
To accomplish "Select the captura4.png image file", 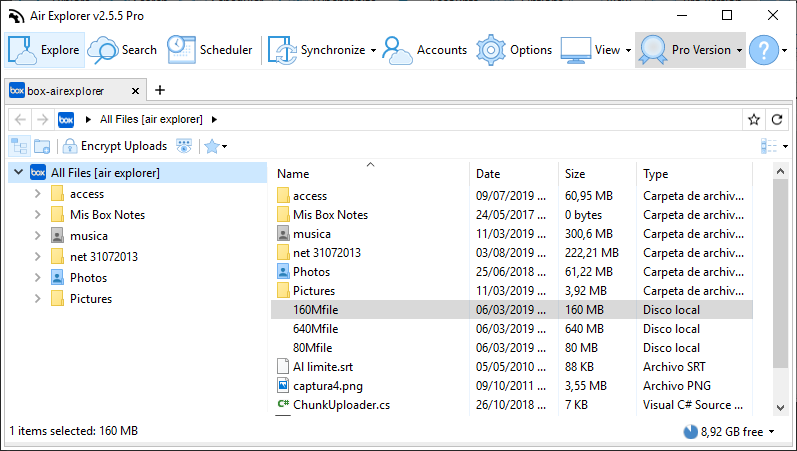I will (x=512, y=386).
